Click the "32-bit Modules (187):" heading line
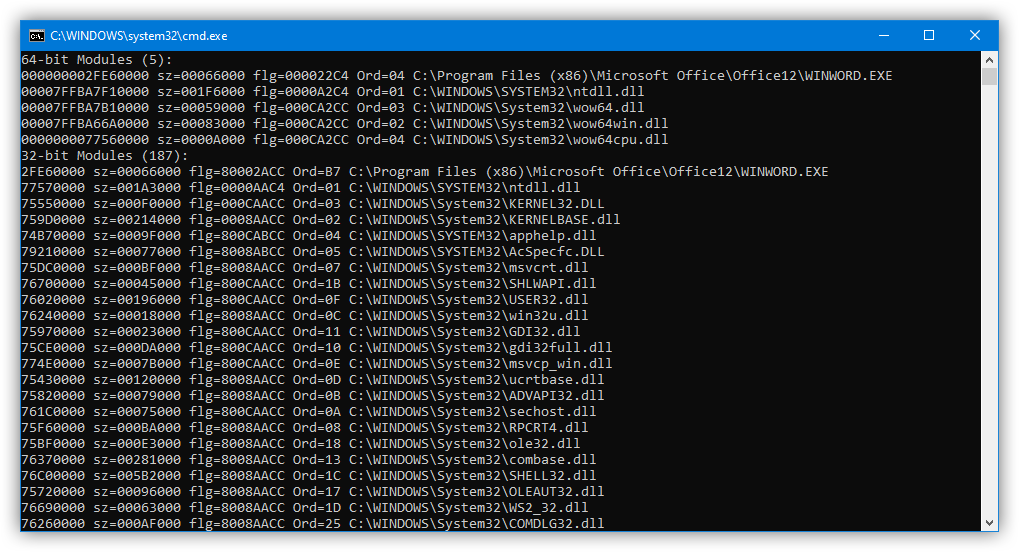The image size is (1020, 553). (x=106, y=156)
